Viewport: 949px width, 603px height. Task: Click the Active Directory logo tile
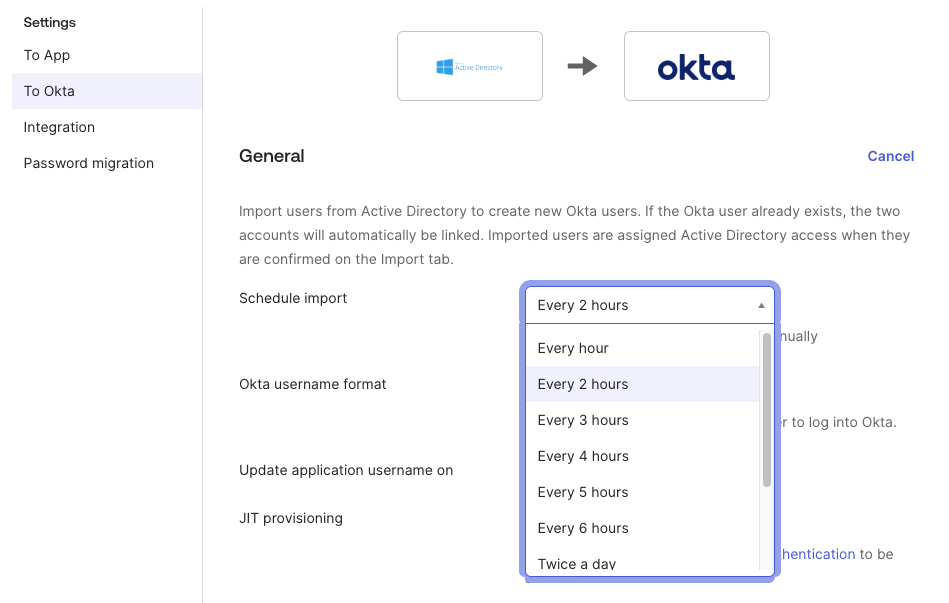point(470,66)
